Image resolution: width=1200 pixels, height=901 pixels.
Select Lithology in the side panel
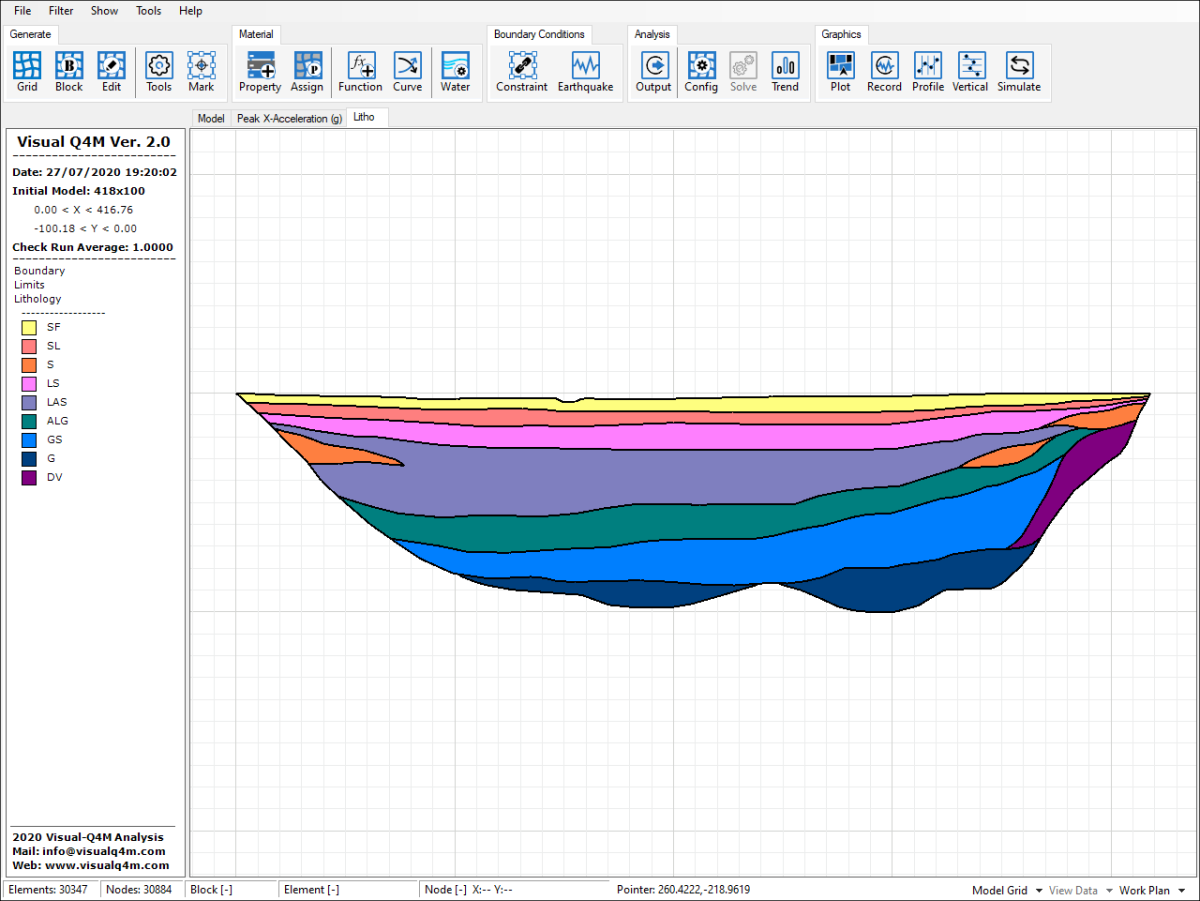[37, 299]
